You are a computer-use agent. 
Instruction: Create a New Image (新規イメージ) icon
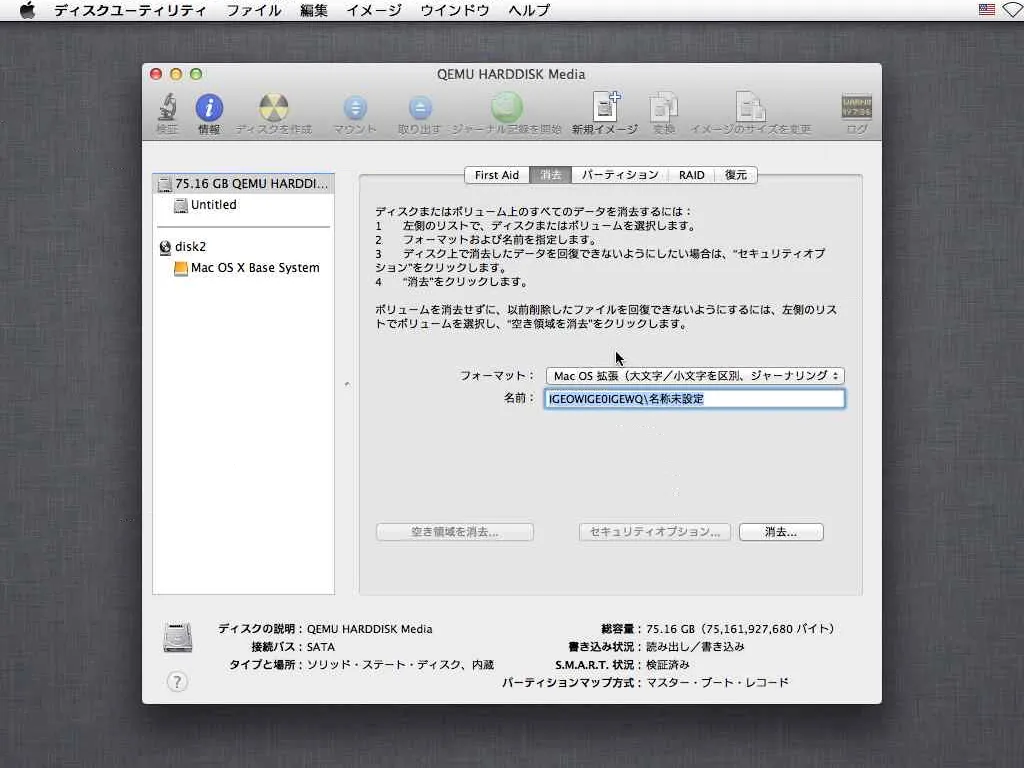605,106
